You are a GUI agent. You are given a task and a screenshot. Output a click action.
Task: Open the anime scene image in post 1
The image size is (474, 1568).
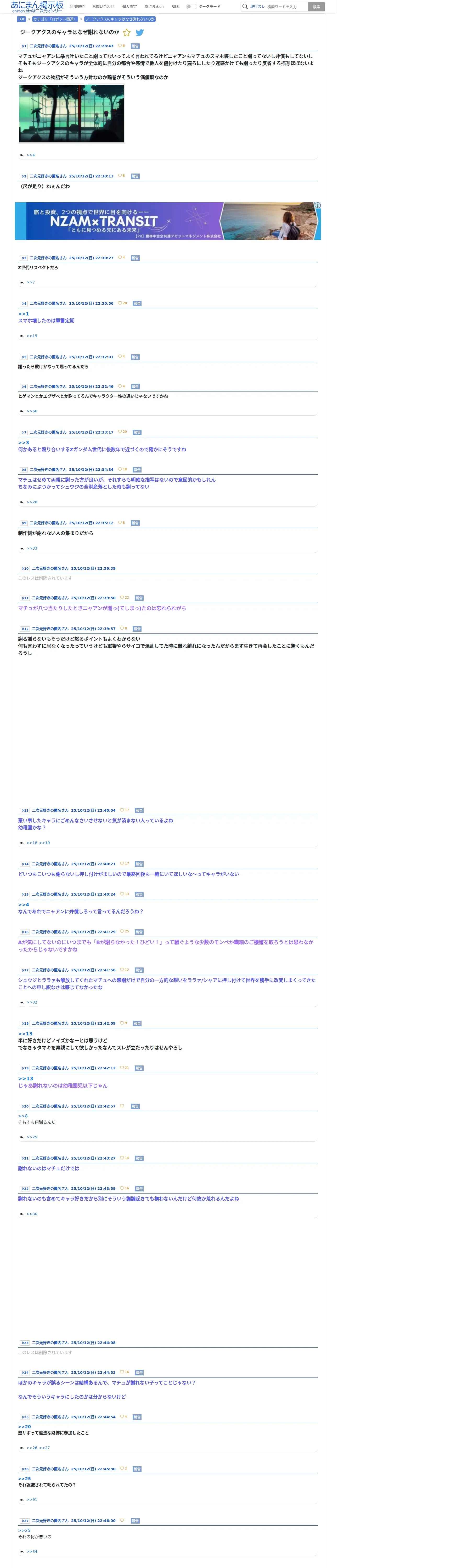(71, 114)
